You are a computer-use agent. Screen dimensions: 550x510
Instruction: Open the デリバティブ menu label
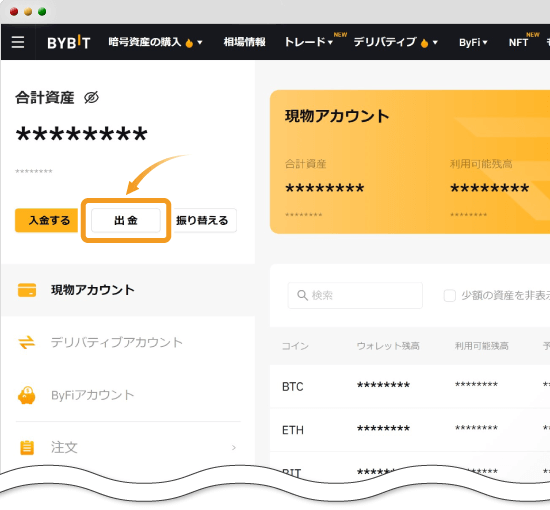click(x=385, y=42)
